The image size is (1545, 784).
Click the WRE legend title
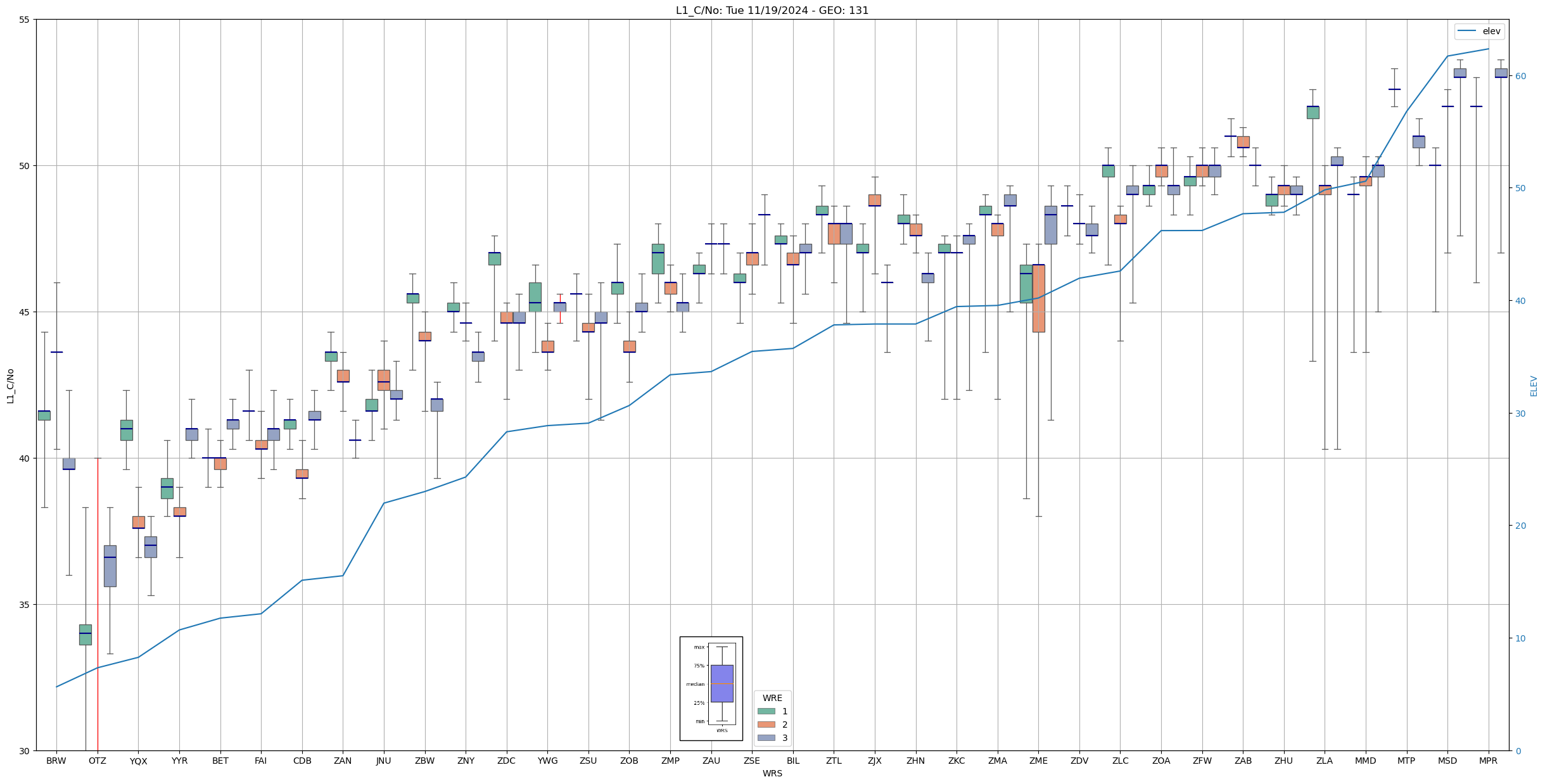(772, 698)
